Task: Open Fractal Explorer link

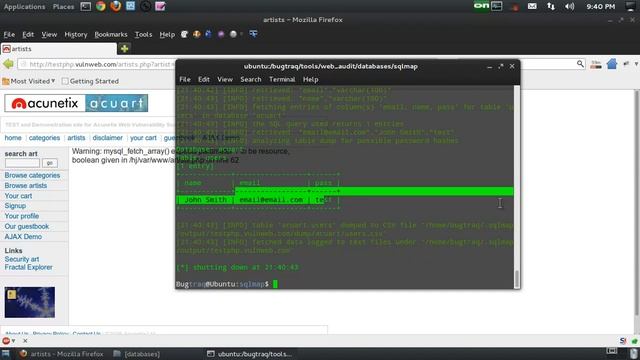Action: click(x=29, y=267)
